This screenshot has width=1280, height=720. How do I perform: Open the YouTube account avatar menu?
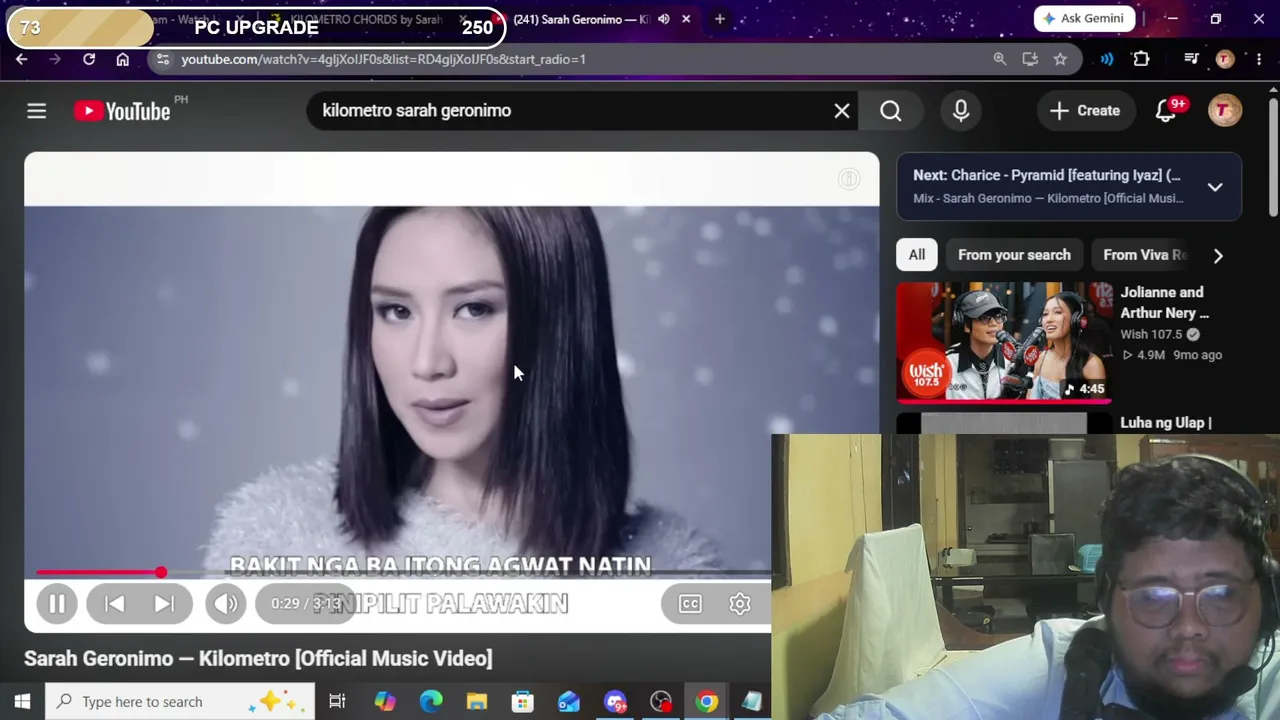pos(1225,111)
